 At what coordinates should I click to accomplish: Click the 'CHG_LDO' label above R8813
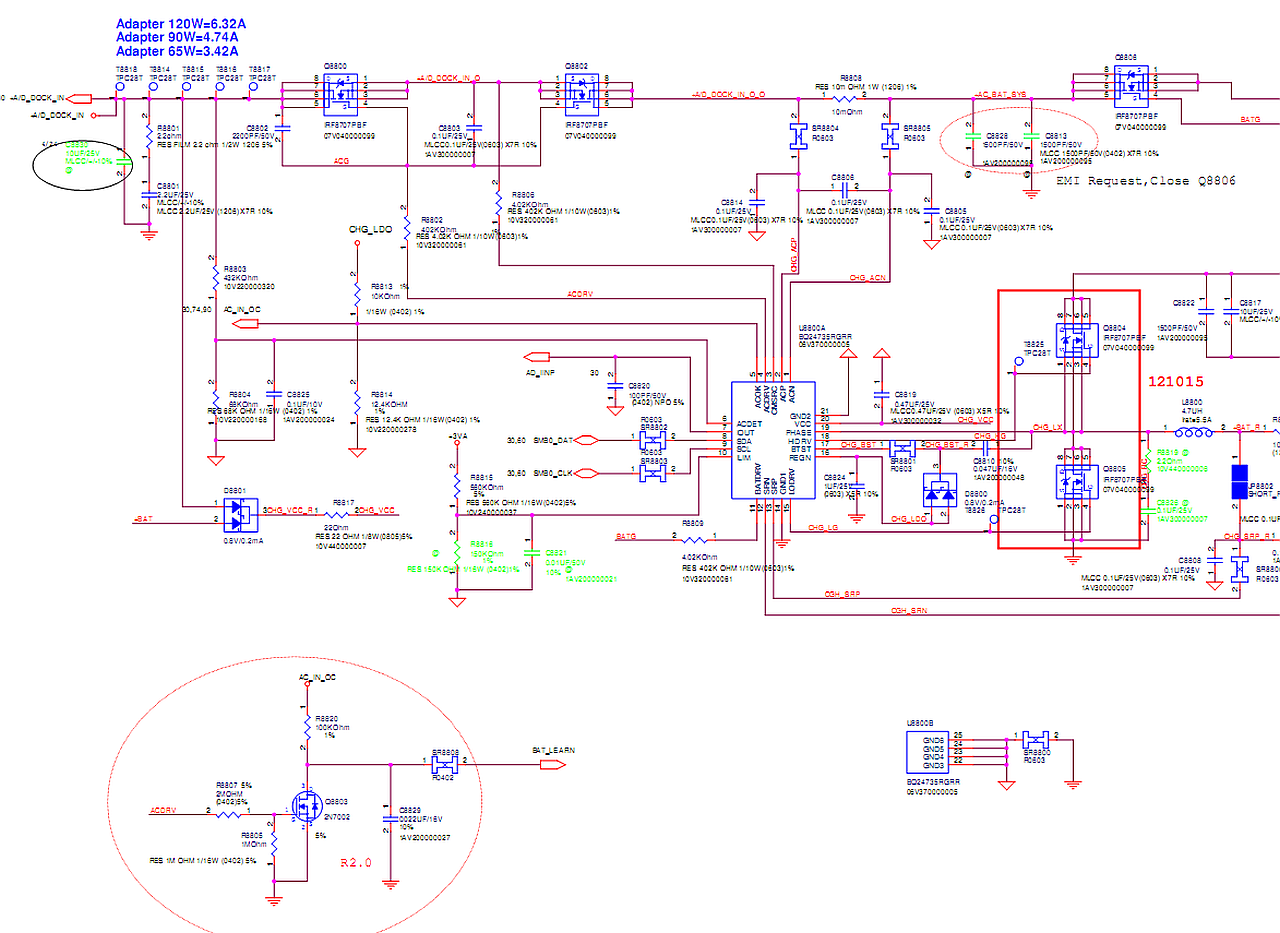click(370, 229)
